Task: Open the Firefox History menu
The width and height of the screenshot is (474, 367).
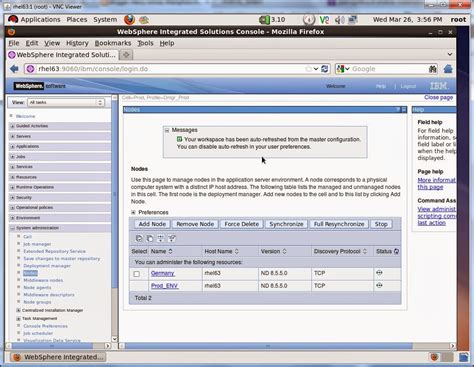Action: coord(77,43)
